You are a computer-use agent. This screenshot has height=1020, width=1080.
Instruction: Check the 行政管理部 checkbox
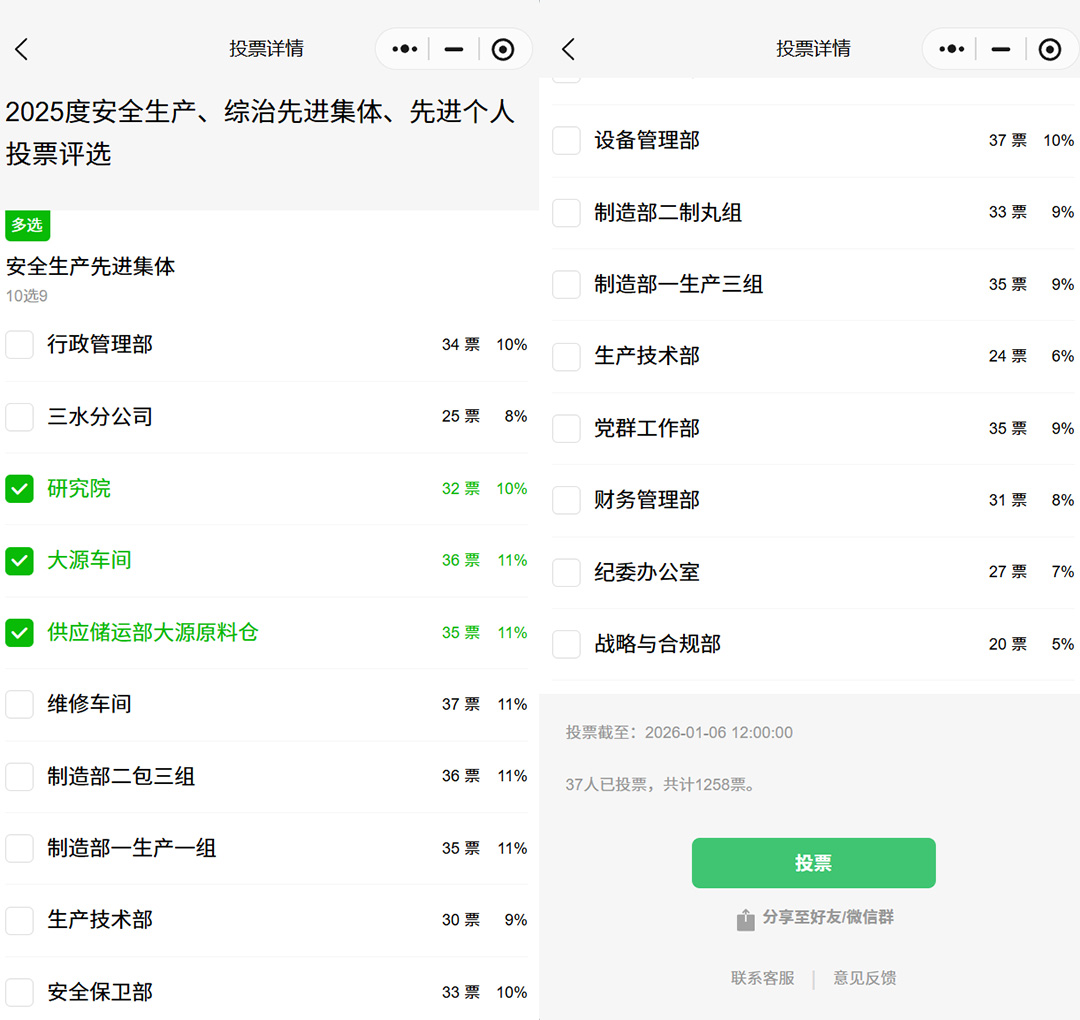20,345
